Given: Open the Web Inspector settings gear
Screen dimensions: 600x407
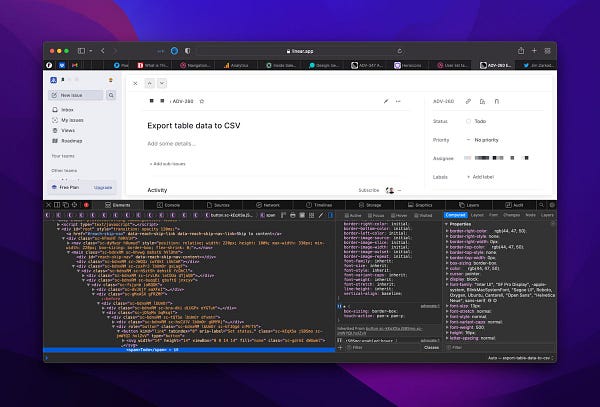Looking at the screenshot, I should [x=552, y=205].
